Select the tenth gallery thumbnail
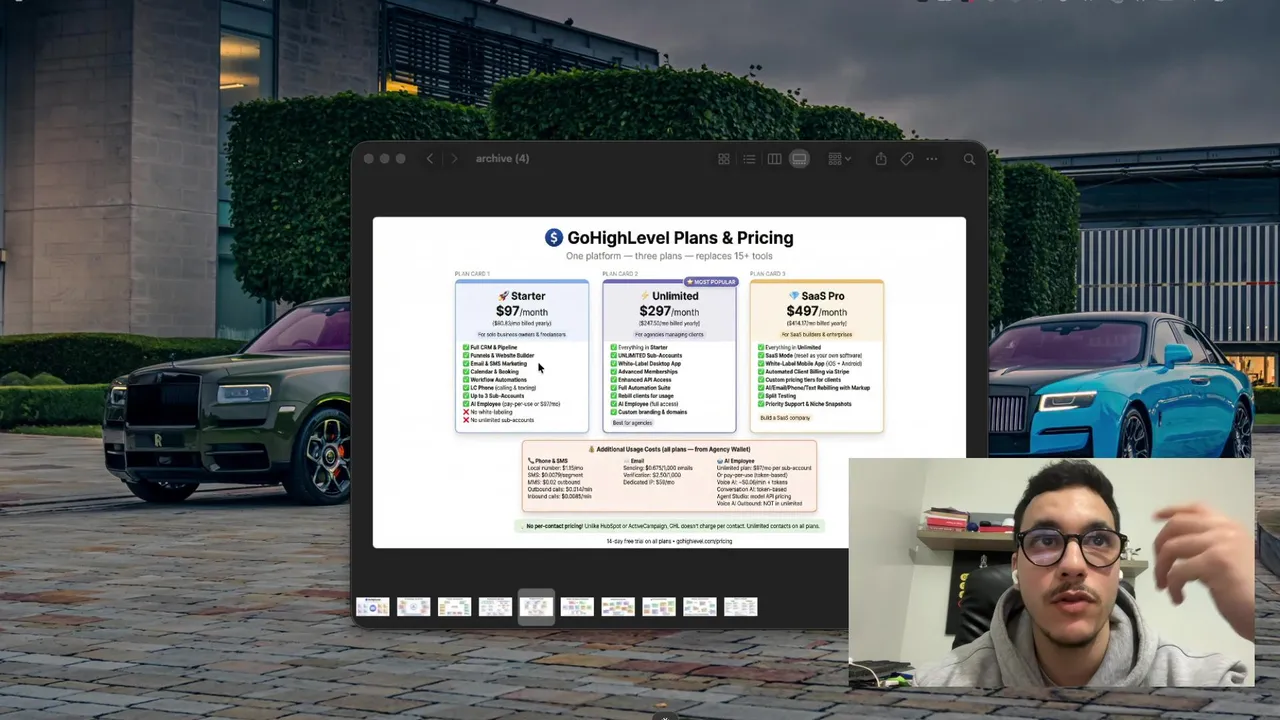Image resolution: width=1280 pixels, height=720 pixels. click(x=741, y=607)
